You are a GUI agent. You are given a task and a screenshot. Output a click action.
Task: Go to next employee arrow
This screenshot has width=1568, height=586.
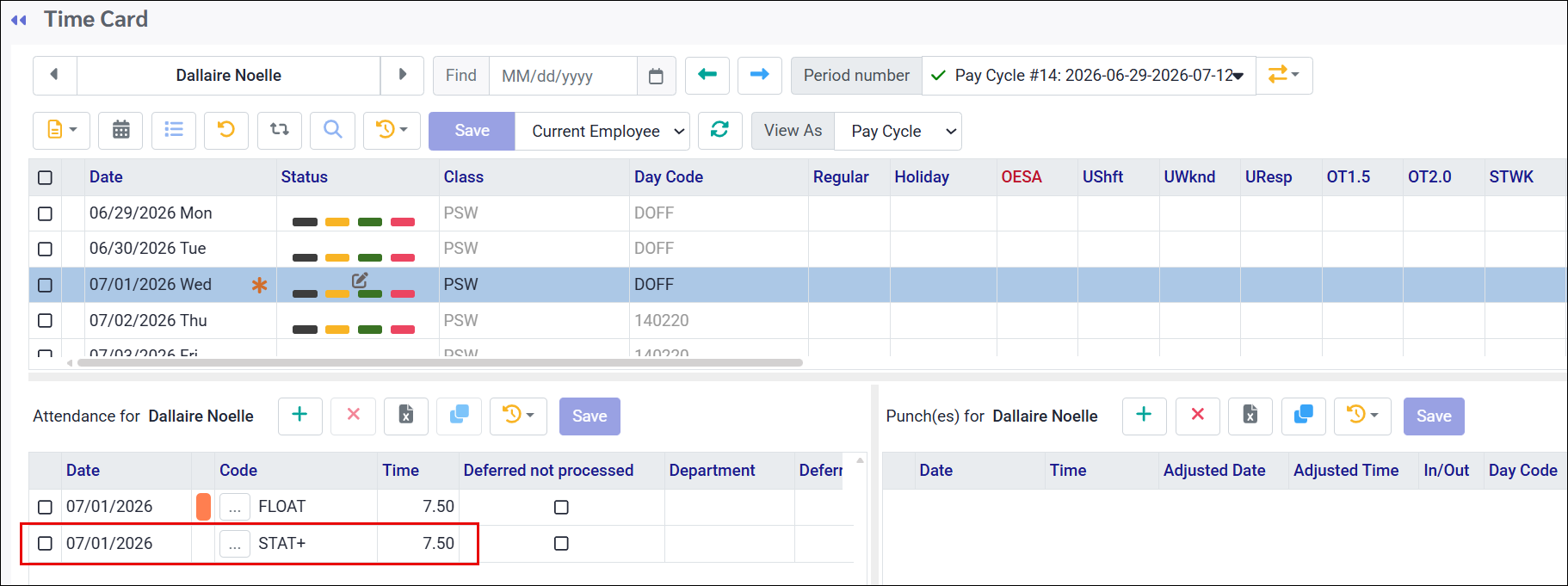(402, 75)
